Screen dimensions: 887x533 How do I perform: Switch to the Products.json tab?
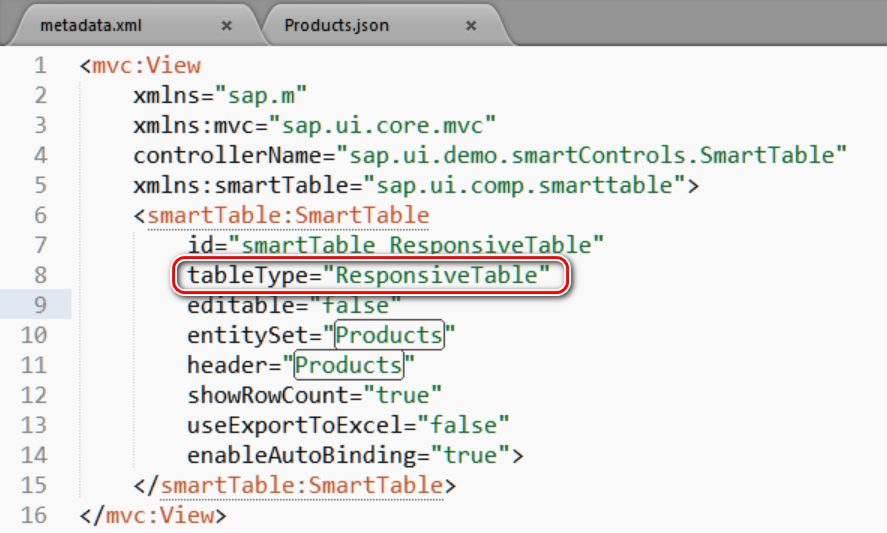coord(337,25)
